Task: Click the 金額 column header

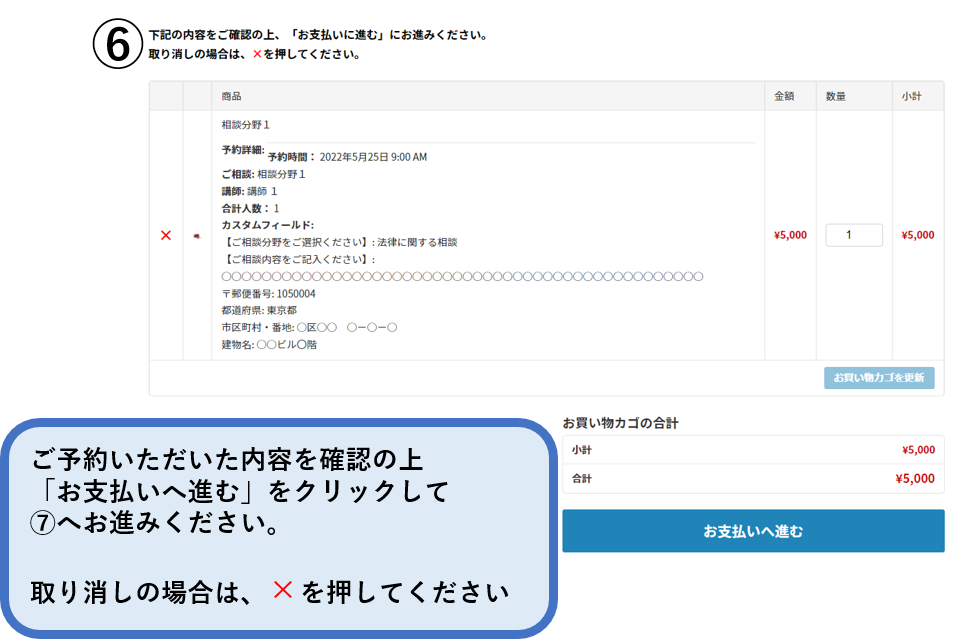Action: [784, 96]
